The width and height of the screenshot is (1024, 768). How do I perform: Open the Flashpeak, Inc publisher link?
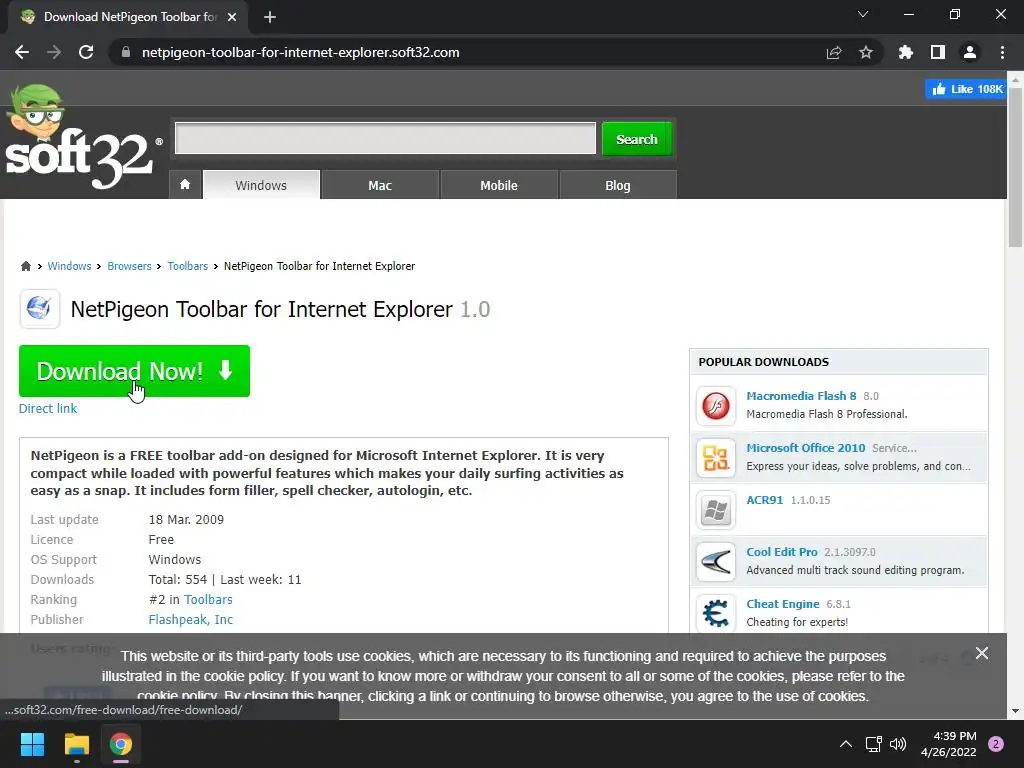(x=191, y=619)
